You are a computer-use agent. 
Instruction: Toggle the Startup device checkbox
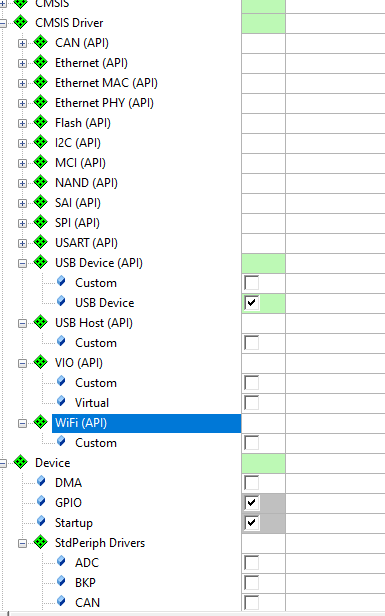click(x=251, y=523)
